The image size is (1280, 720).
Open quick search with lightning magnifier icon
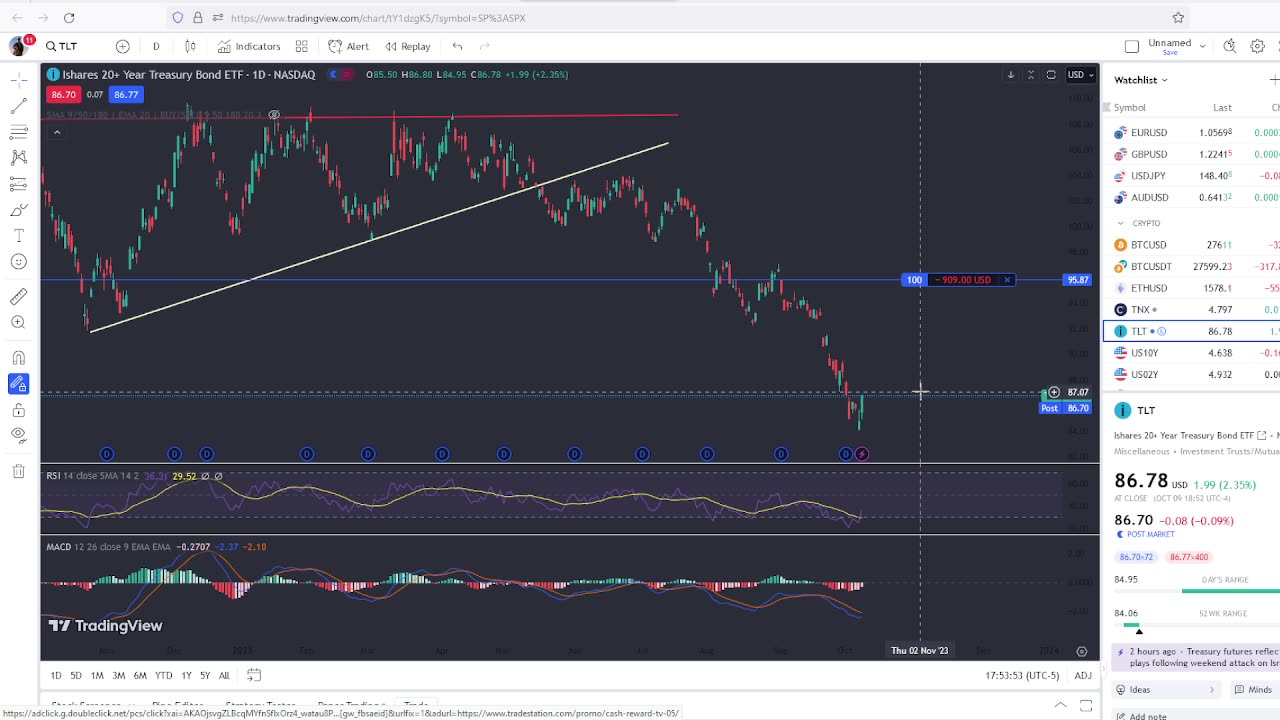click(x=1230, y=46)
